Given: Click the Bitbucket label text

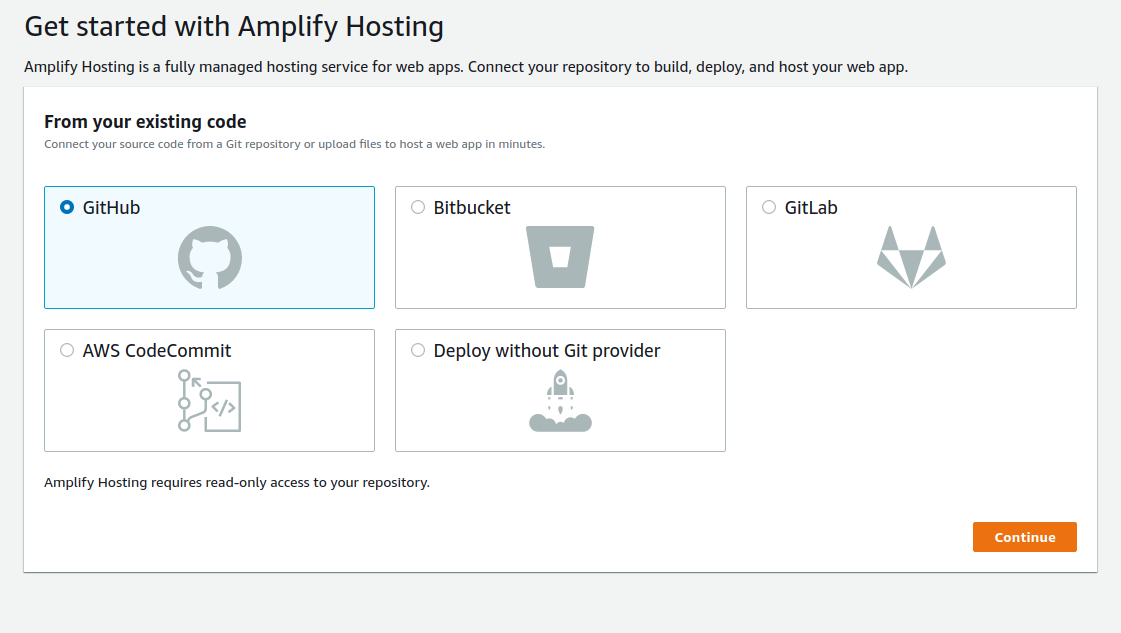Looking at the screenshot, I should point(472,208).
